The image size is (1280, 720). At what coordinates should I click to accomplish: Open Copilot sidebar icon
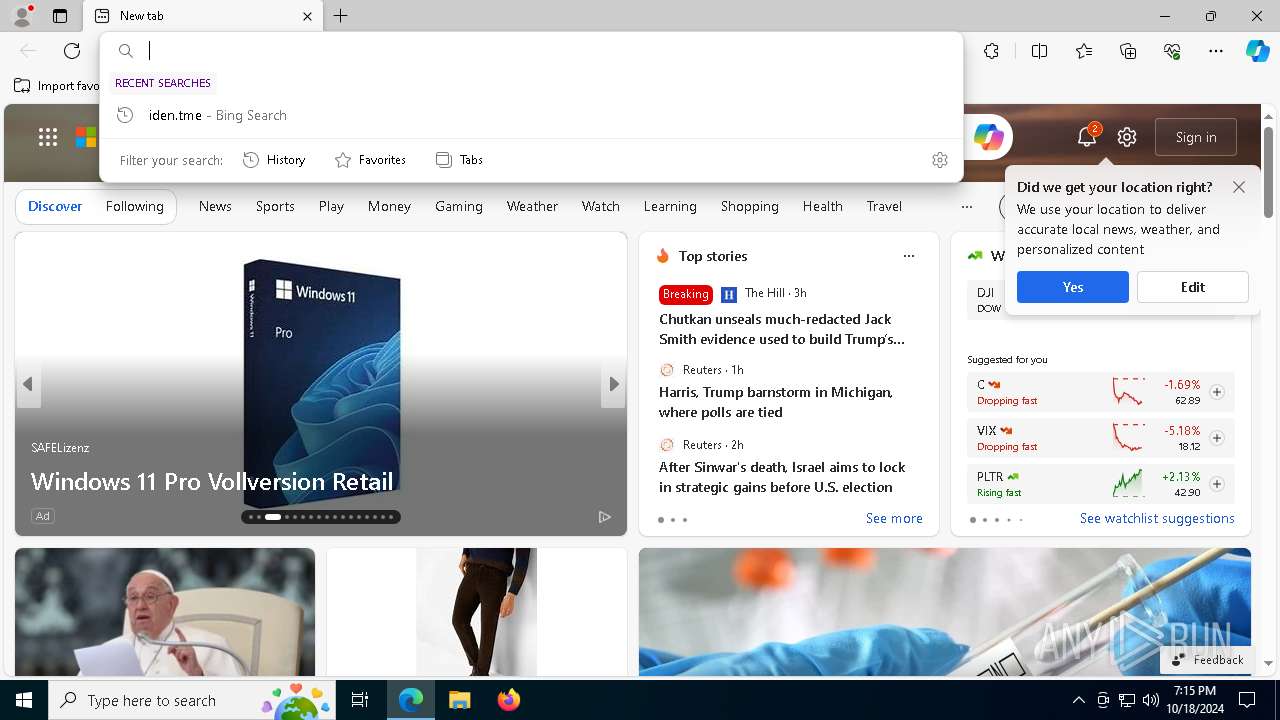pyautogui.click(x=1257, y=51)
